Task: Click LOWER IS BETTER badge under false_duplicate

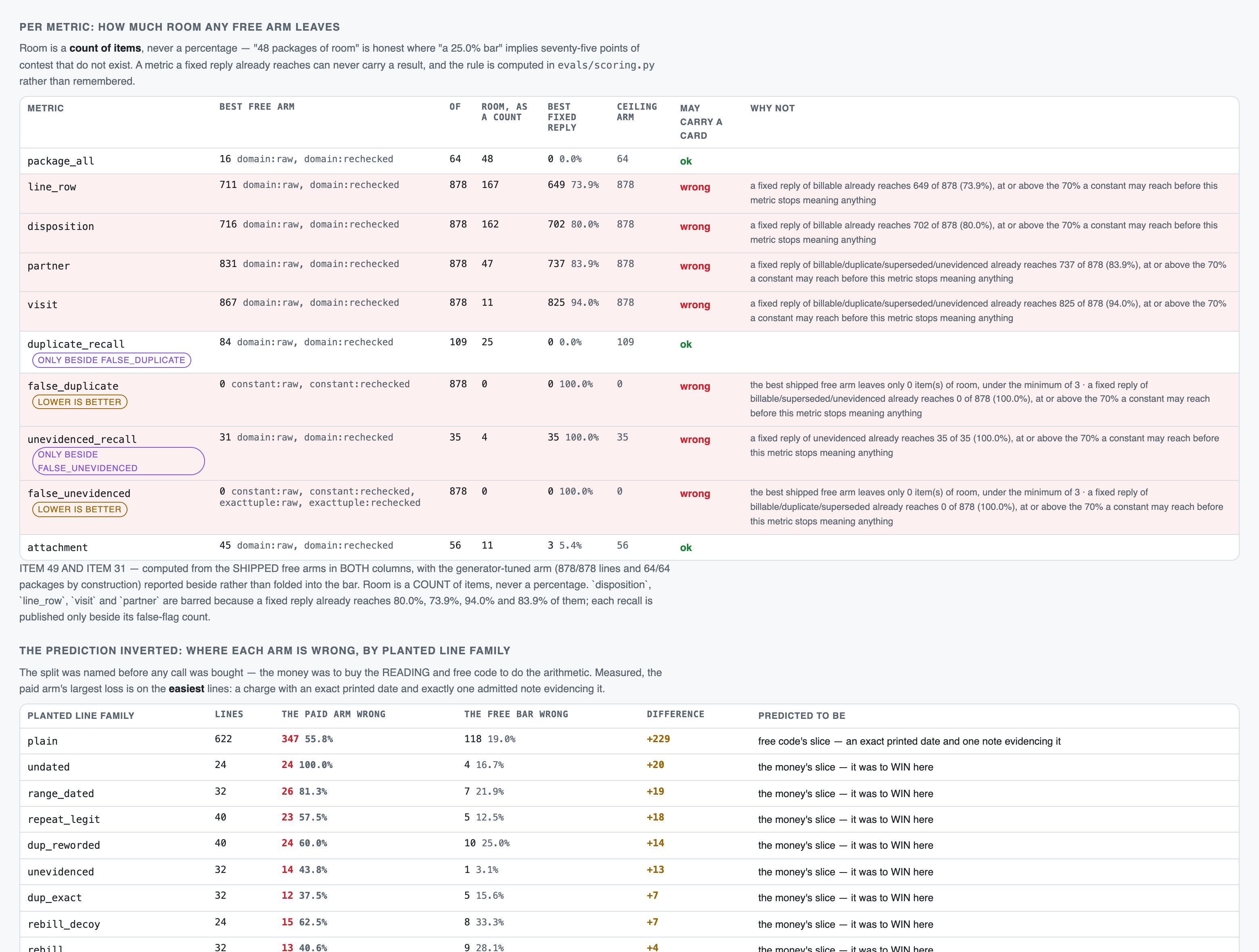Action: [79, 402]
